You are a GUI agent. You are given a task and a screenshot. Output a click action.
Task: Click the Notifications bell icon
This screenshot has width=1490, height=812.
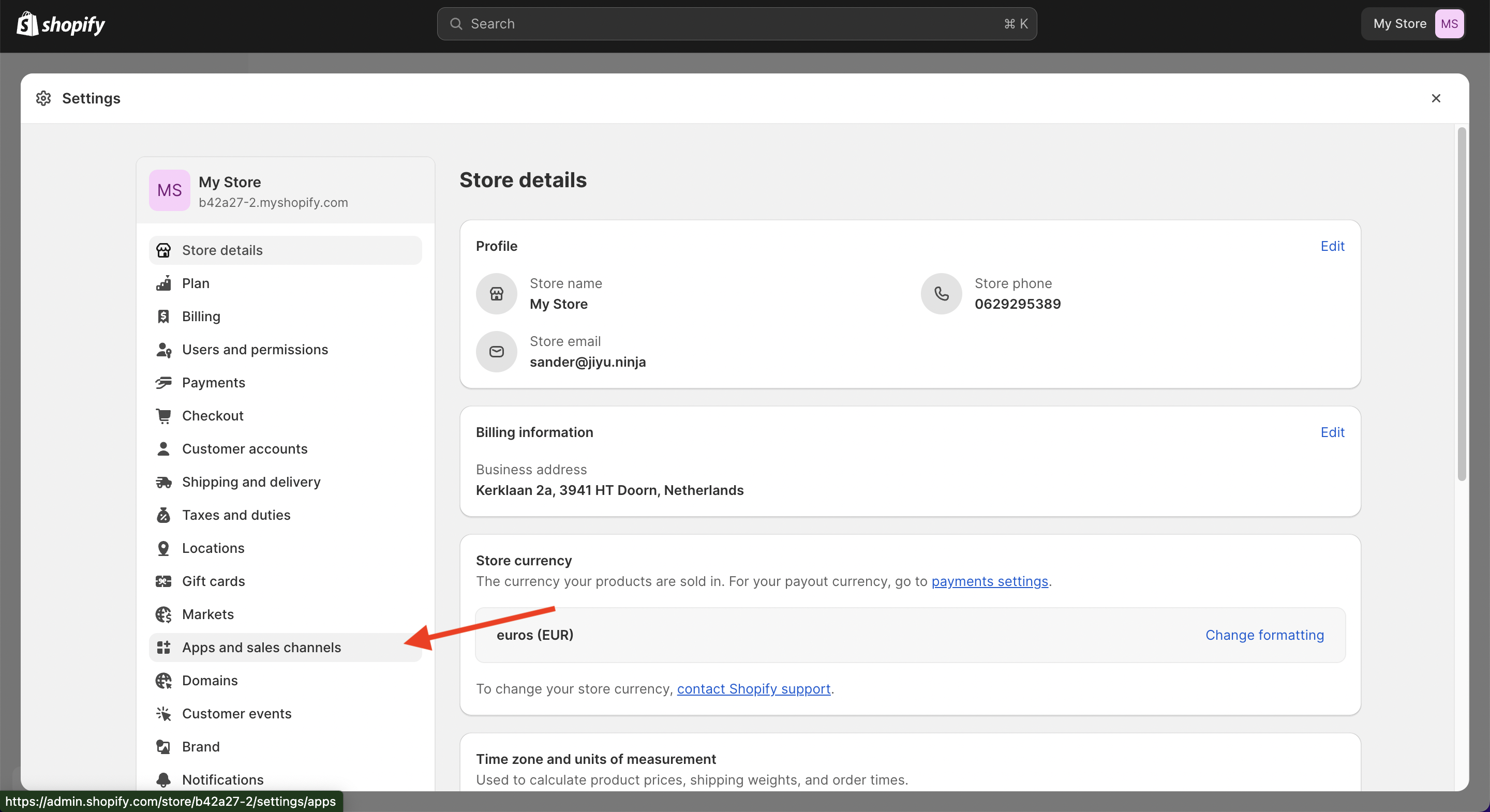[x=163, y=779]
